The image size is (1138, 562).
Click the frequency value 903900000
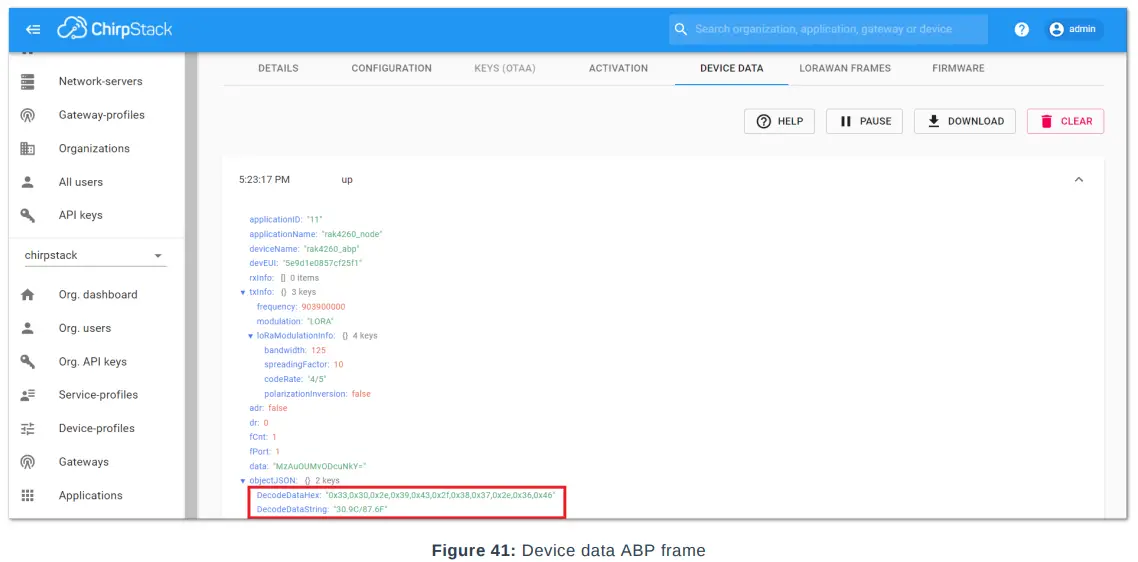pos(324,306)
